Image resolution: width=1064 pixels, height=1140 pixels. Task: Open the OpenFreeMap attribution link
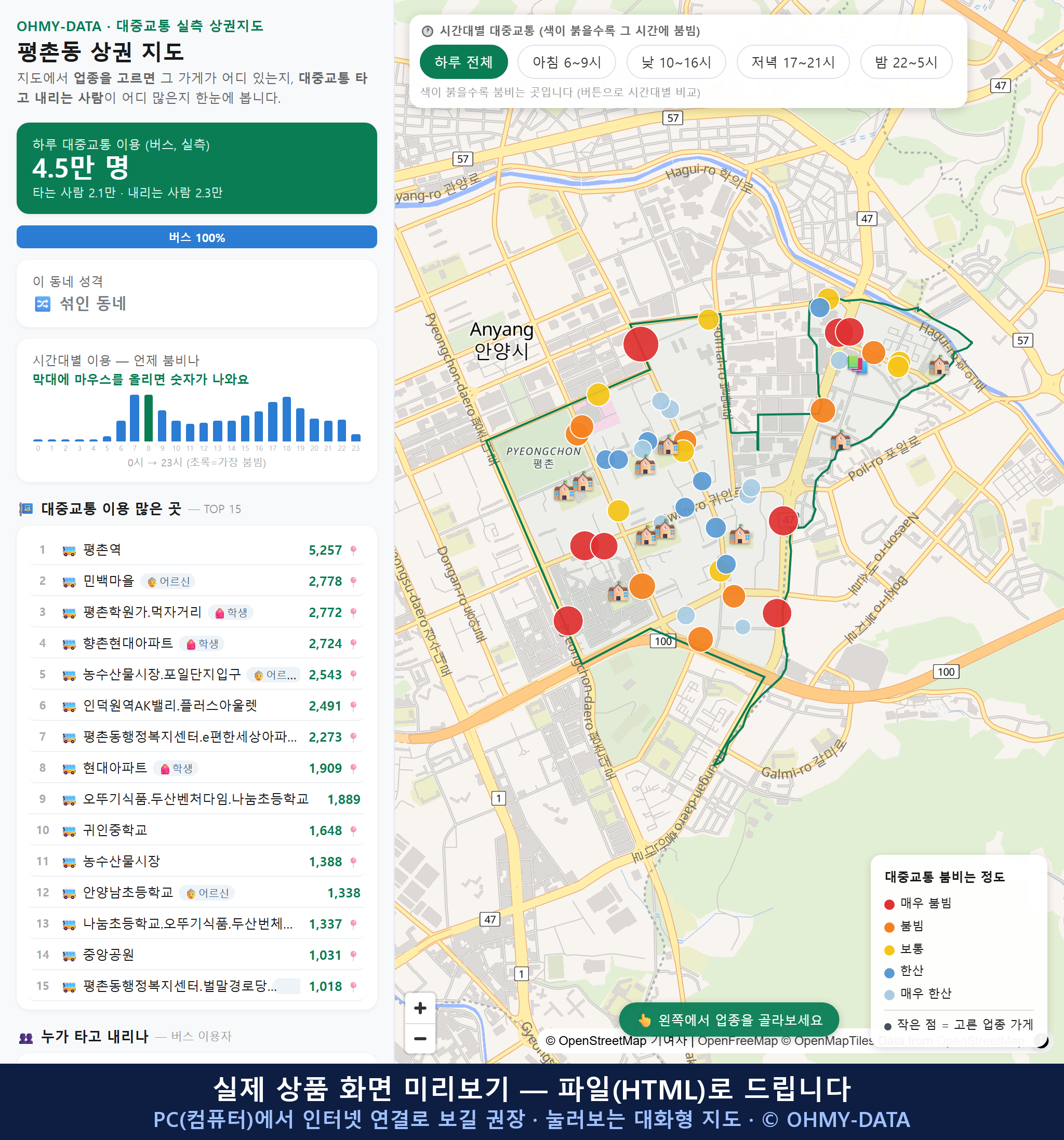pos(737,1041)
